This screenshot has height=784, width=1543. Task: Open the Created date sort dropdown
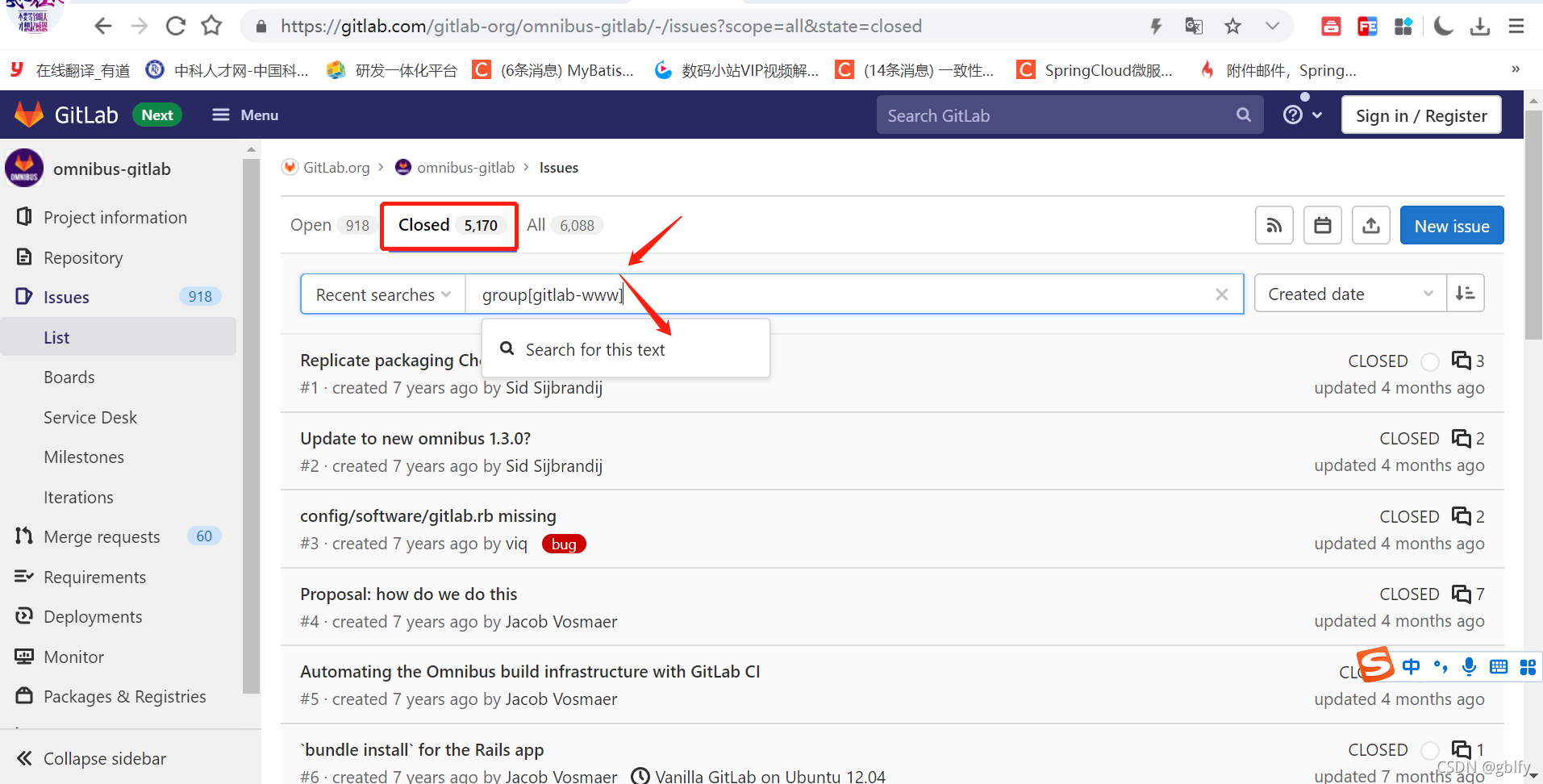pos(1351,294)
